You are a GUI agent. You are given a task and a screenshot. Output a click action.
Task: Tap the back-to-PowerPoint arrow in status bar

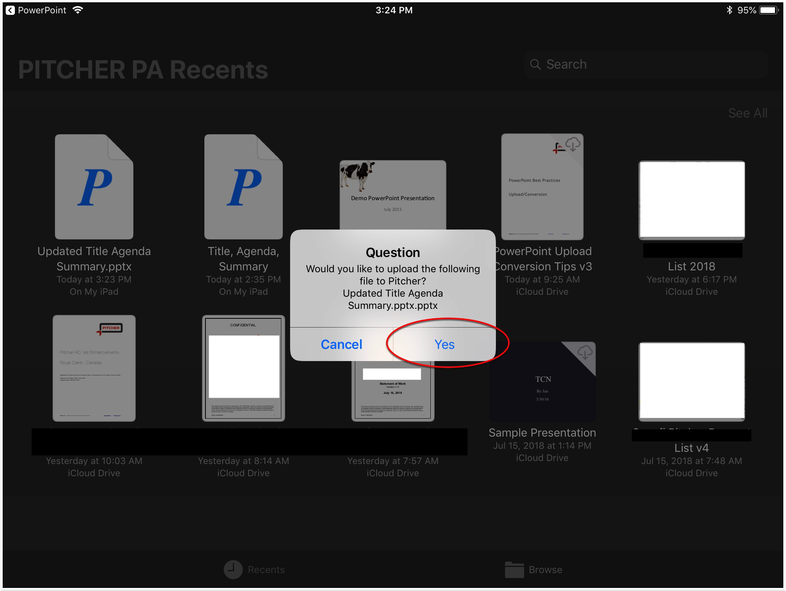point(10,10)
